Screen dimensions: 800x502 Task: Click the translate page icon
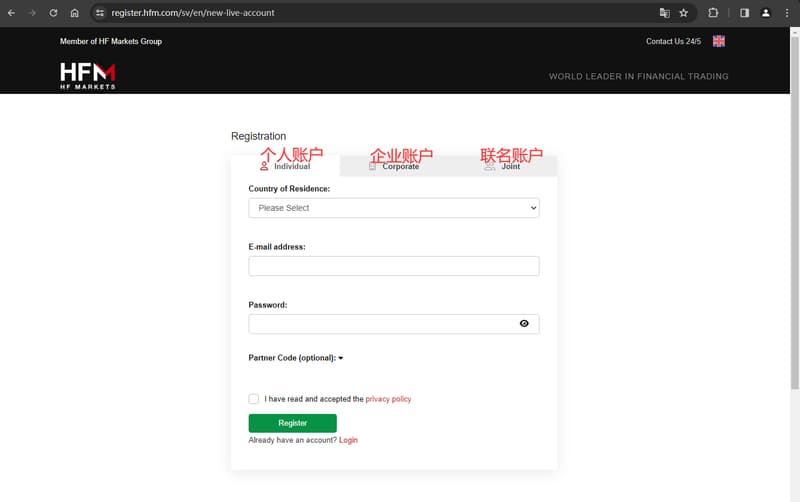click(x=664, y=13)
